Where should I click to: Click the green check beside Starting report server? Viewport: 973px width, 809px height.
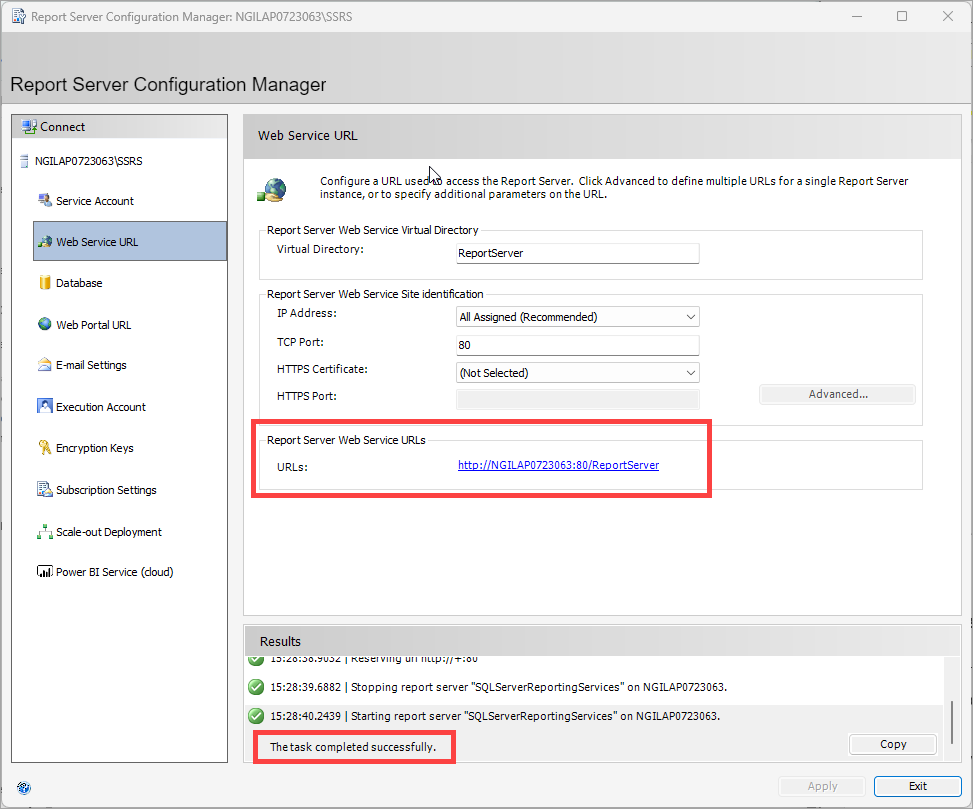(256, 716)
